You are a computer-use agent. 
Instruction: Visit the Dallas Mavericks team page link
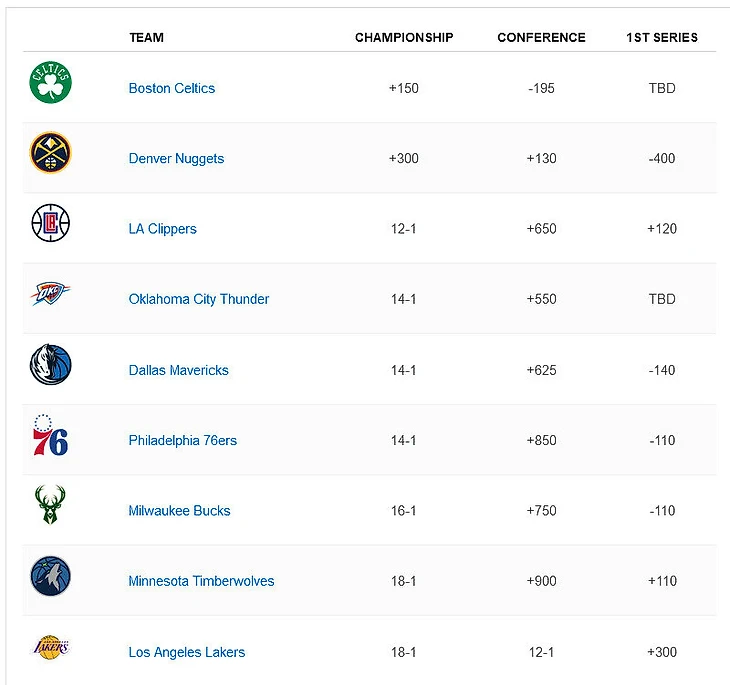(179, 370)
